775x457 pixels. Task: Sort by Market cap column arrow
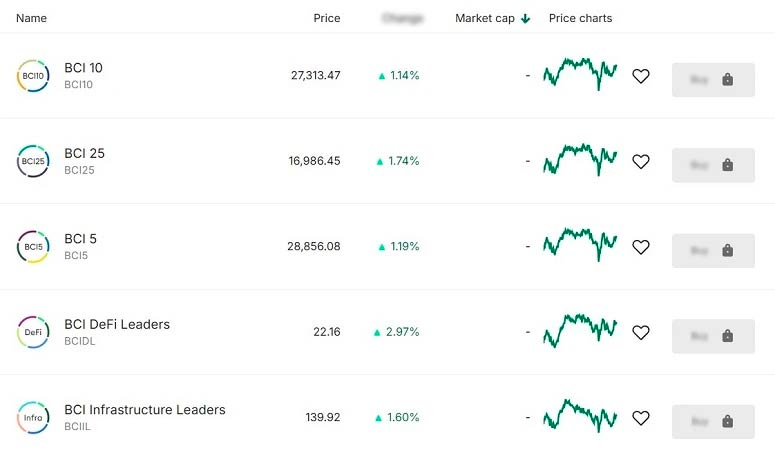(x=525, y=19)
